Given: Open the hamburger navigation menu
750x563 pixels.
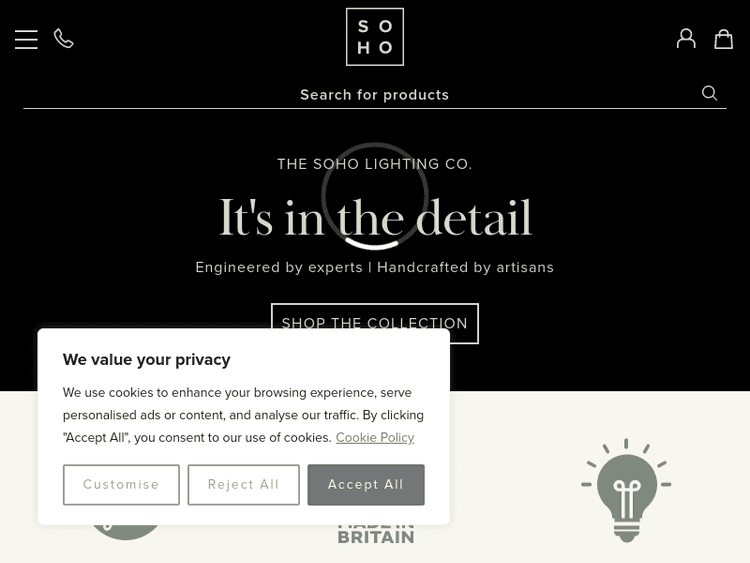Looking at the screenshot, I should point(26,39).
